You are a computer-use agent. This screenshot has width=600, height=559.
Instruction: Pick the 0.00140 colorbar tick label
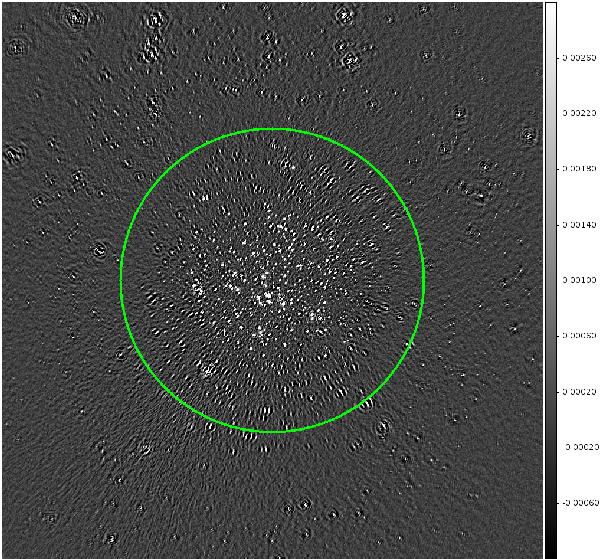tap(582, 226)
